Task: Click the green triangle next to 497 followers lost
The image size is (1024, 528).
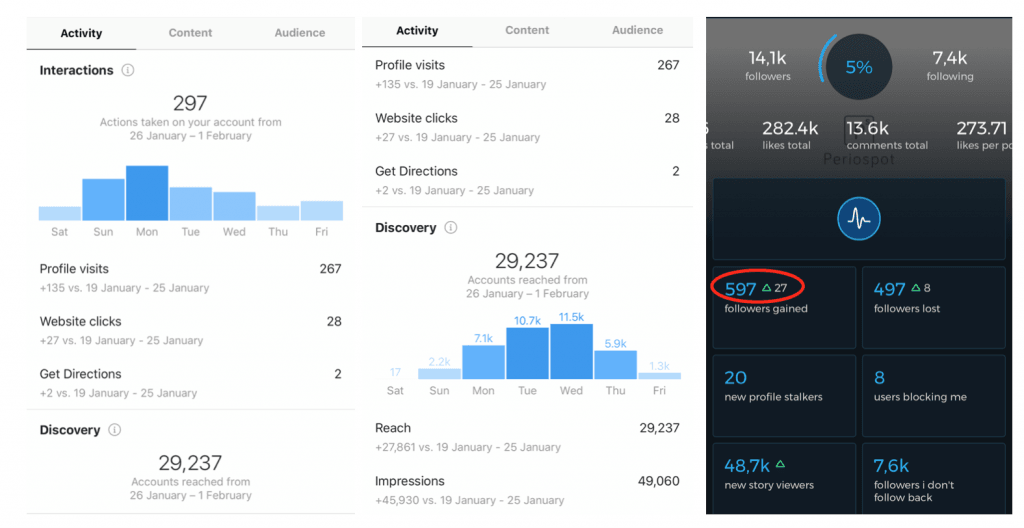Action: point(916,288)
